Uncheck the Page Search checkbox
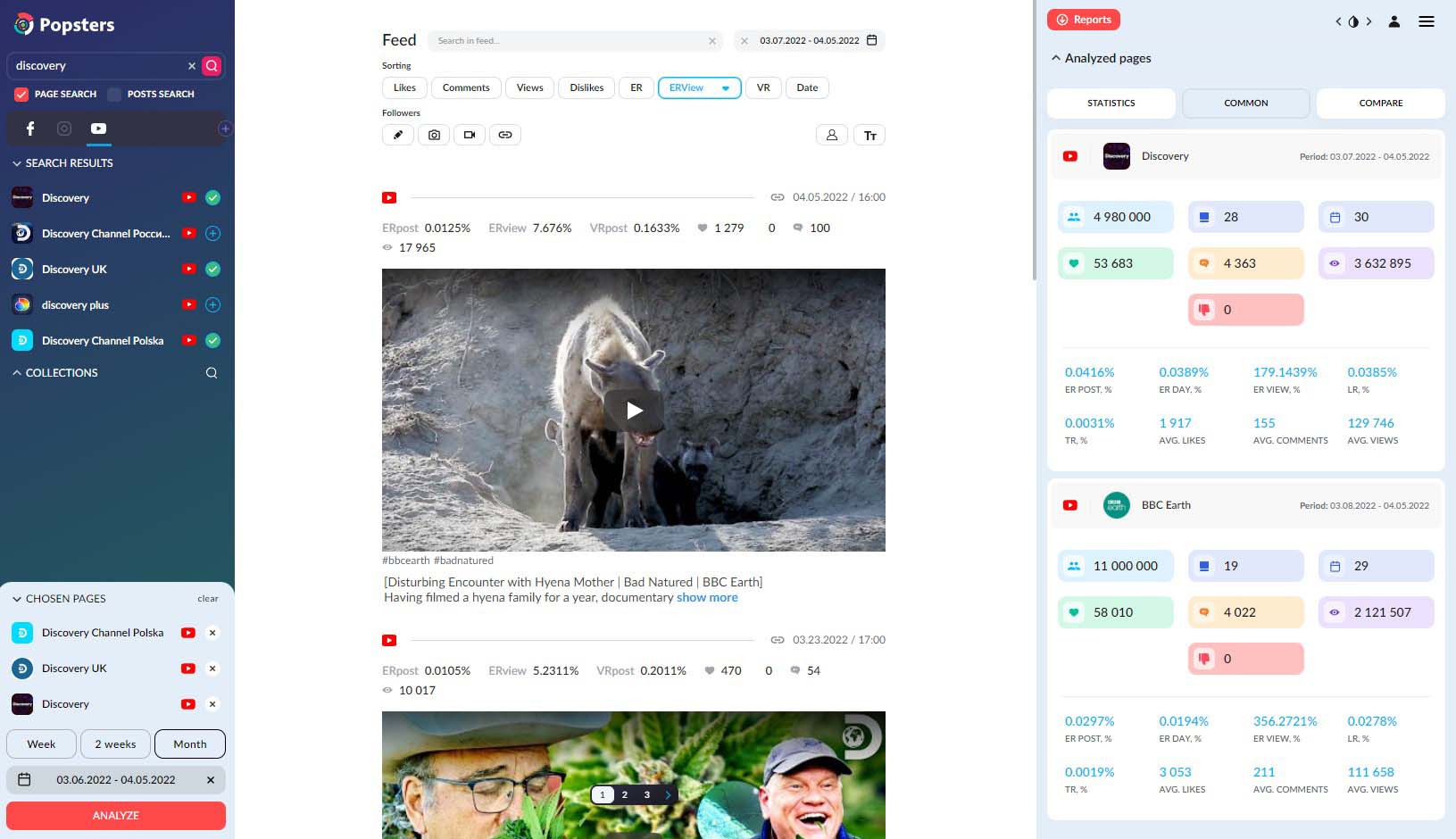Image resolution: width=1456 pixels, height=839 pixels. point(21,95)
